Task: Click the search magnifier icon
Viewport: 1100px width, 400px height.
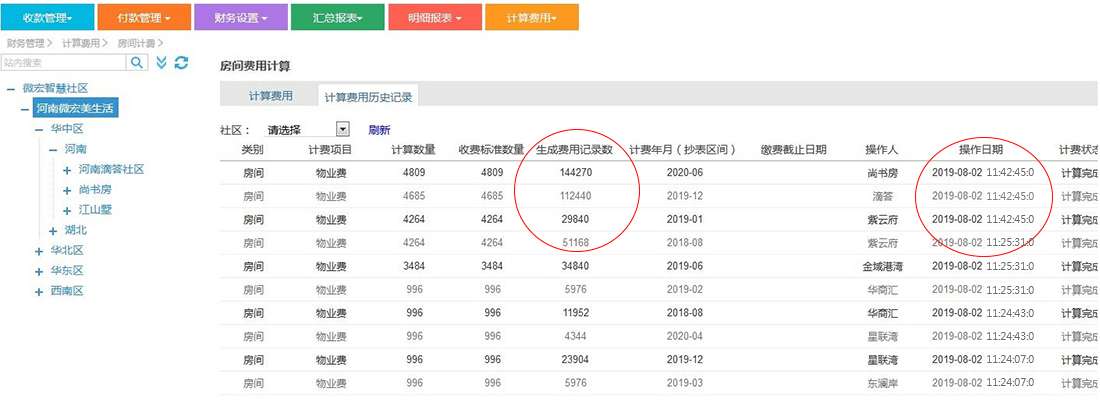Action: pos(138,63)
